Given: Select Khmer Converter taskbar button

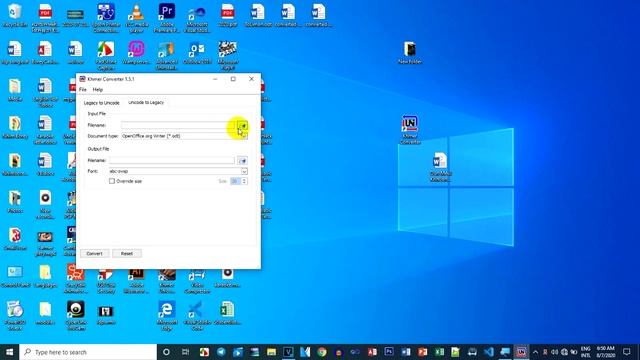Looking at the screenshot, I should 521,352.
